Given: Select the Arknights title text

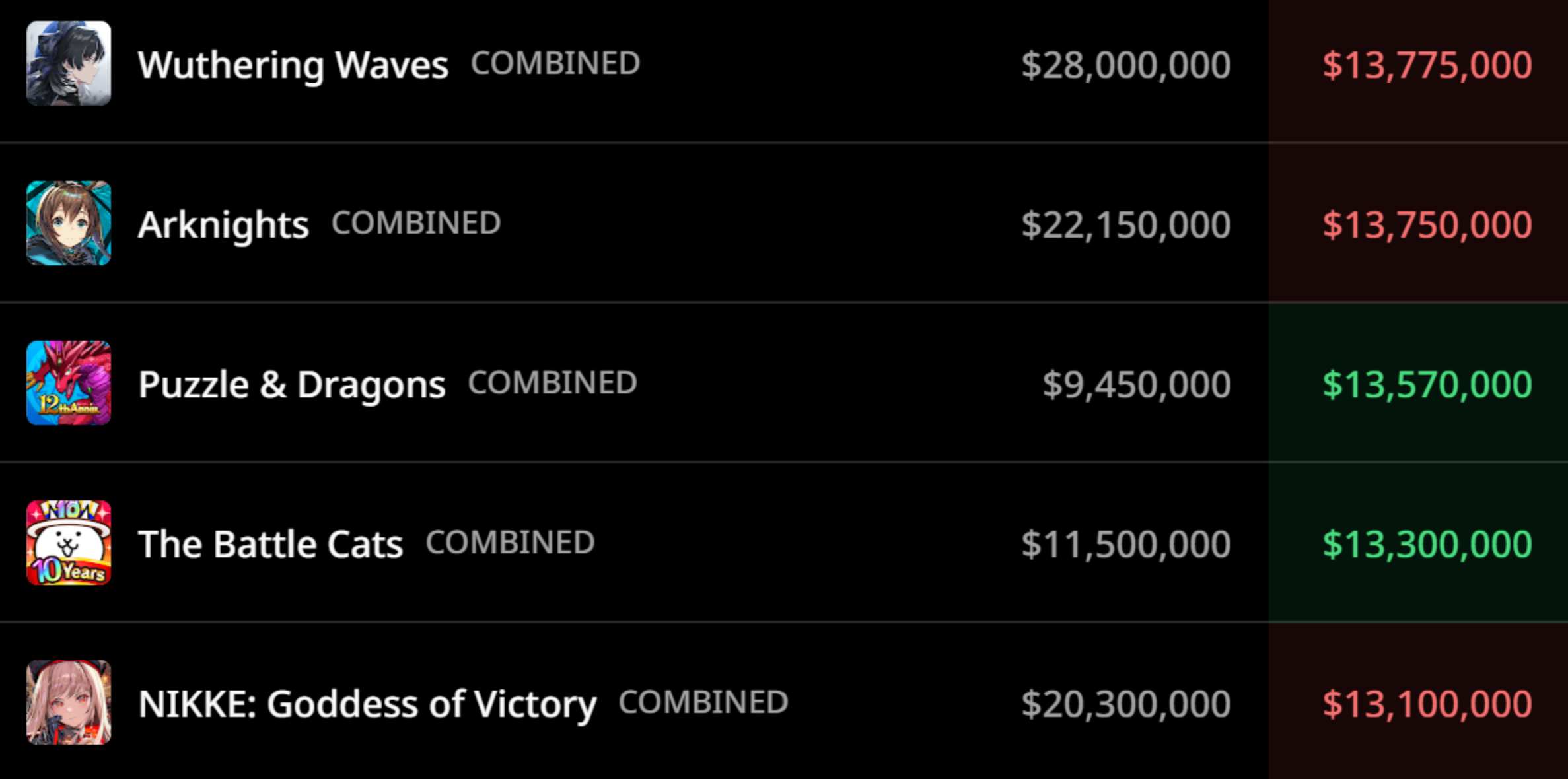Looking at the screenshot, I should (223, 225).
